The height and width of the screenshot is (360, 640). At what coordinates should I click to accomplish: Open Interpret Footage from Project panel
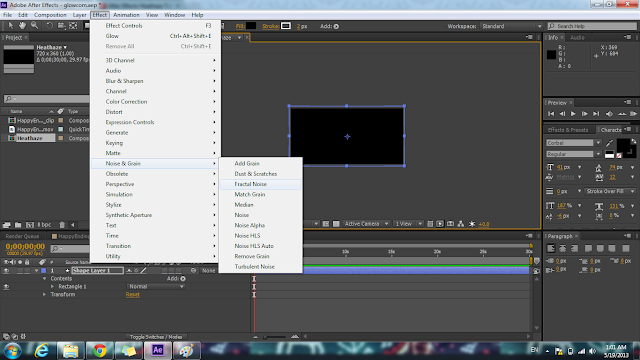[7, 224]
